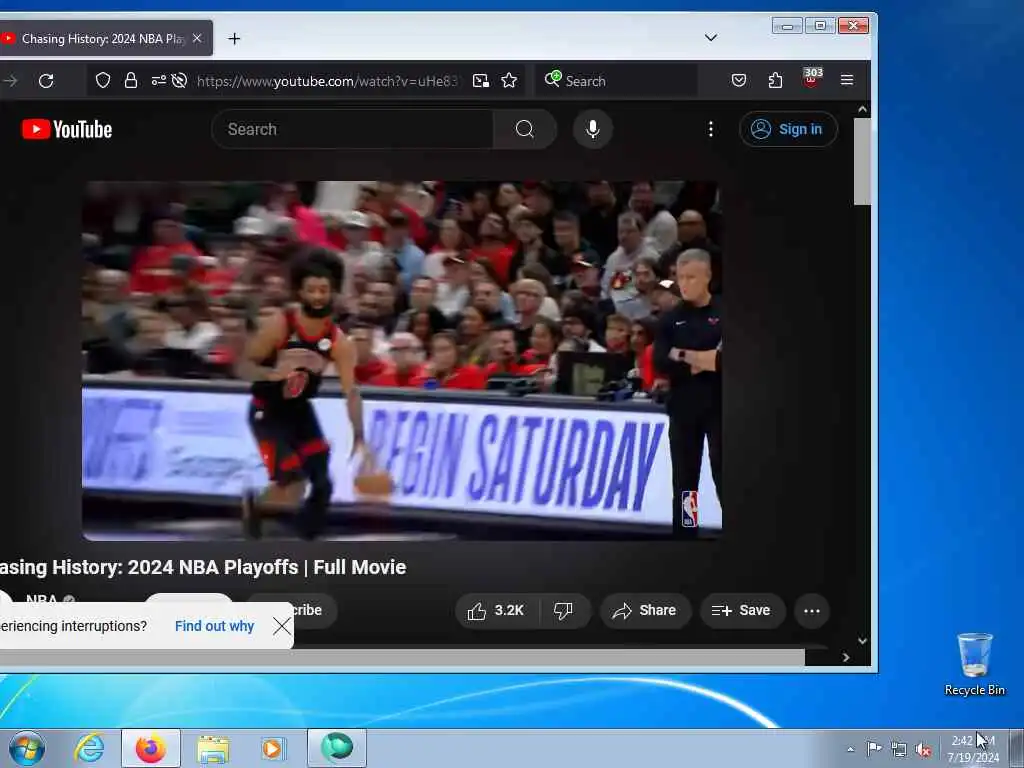Dislike the video with thumbs down
This screenshot has height=768, width=1024.
click(564, 611)
